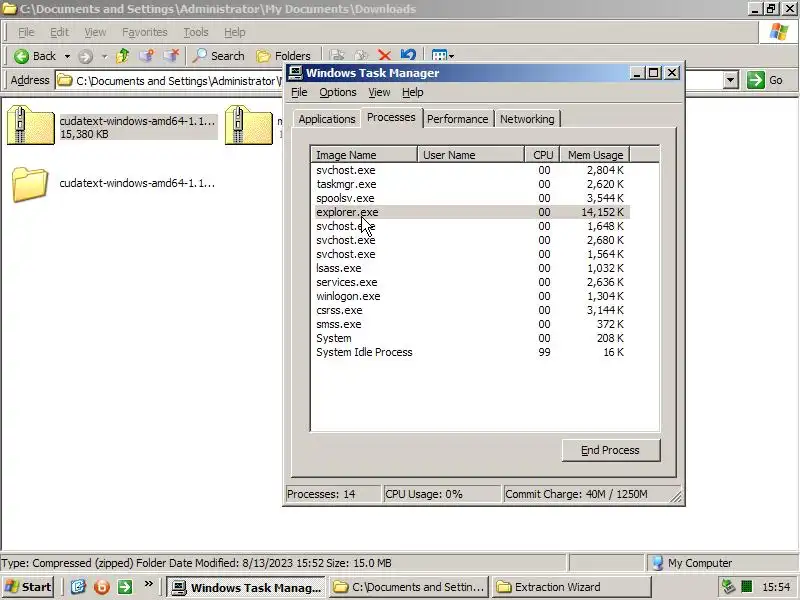Select taskmgr.exe process row
Image resolution: width=800 pixels, height=600 pixels.
[x=470, y=184]
